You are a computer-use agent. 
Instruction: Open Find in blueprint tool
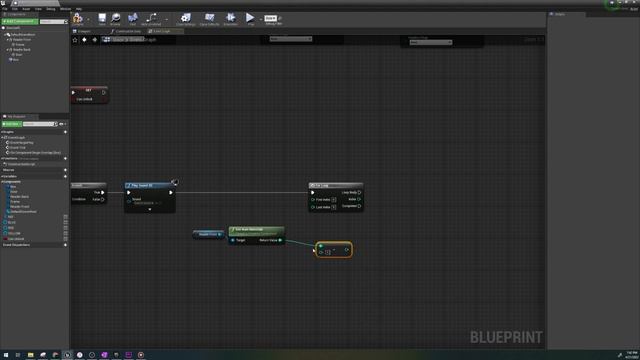tap(133, 19)
